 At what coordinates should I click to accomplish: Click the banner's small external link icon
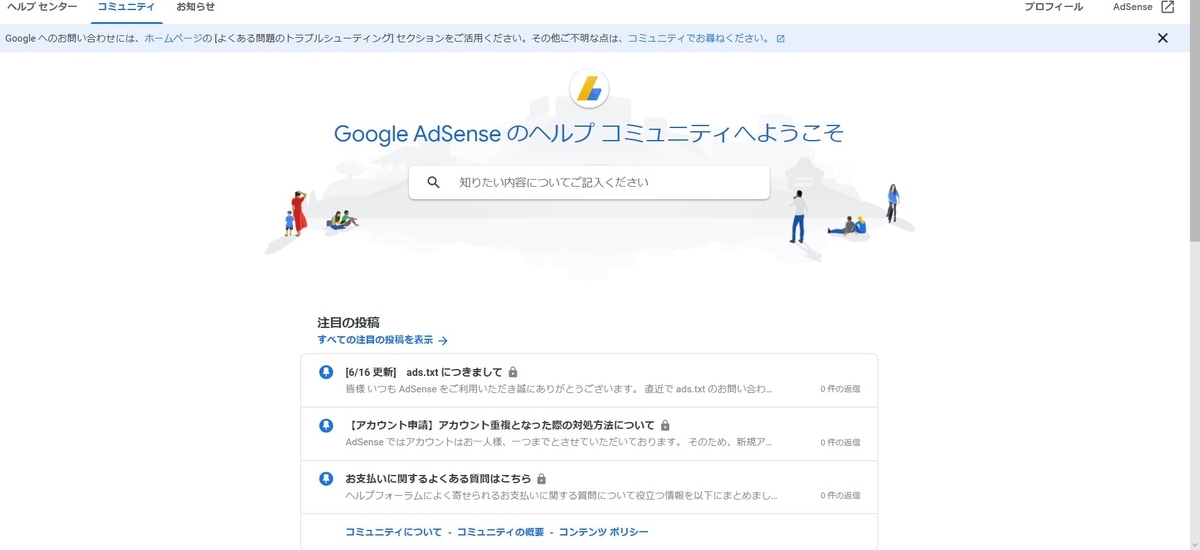pyautogui.click(x=781, y=39)
